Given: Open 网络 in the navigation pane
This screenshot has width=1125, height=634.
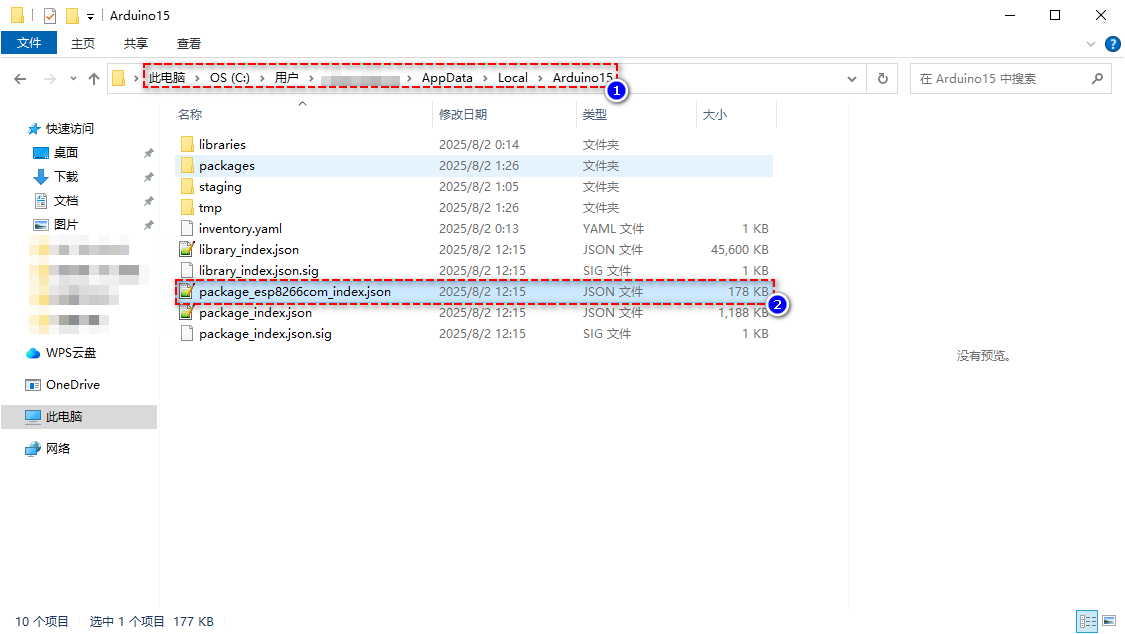Looking at the screenshot, I should (x=58, y=449).
